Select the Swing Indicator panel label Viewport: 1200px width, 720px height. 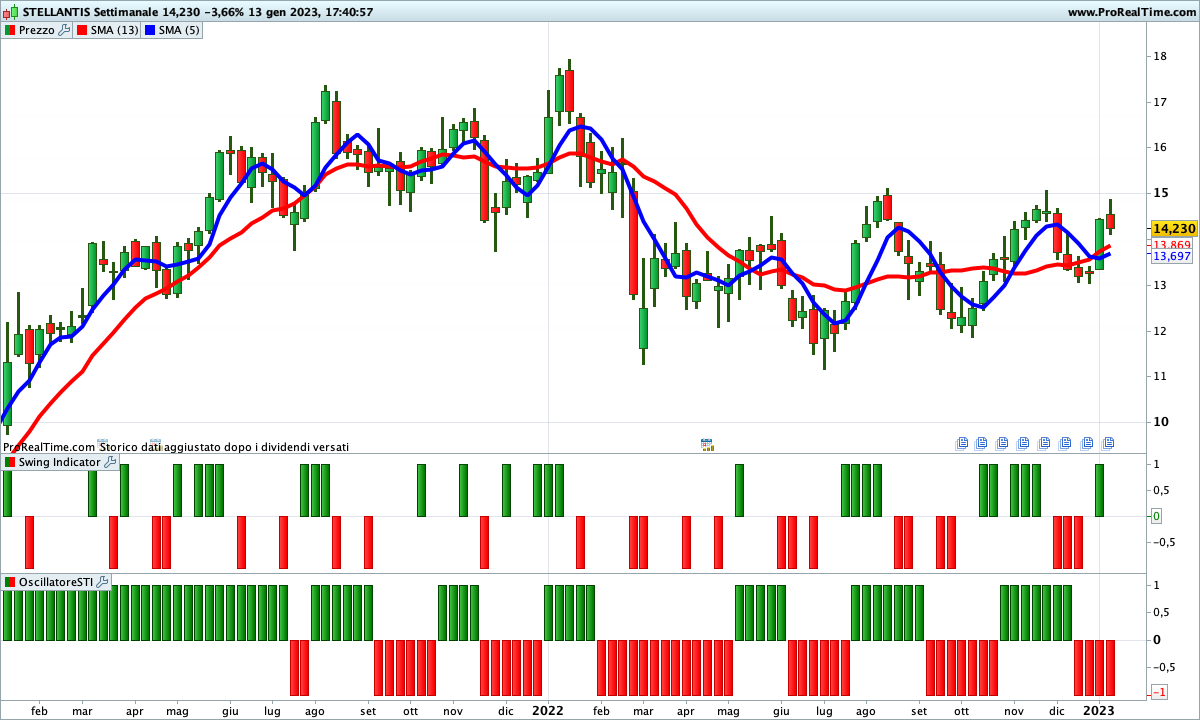(59, 462)
